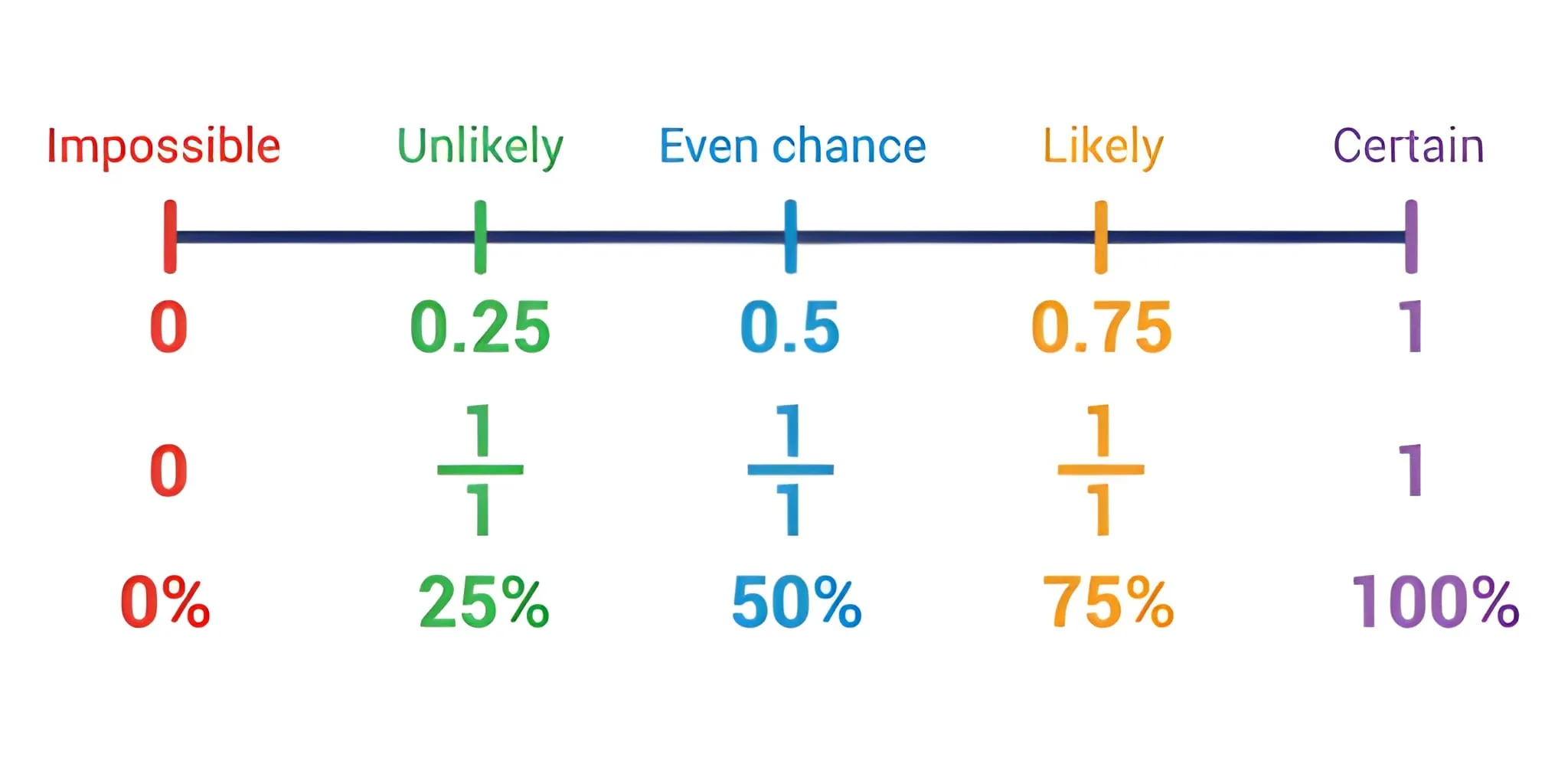Image resolution: width=1568 pixels, height=784 pixels.
Task: Click the orange 0.75 decimal value
Action: 1101,328
